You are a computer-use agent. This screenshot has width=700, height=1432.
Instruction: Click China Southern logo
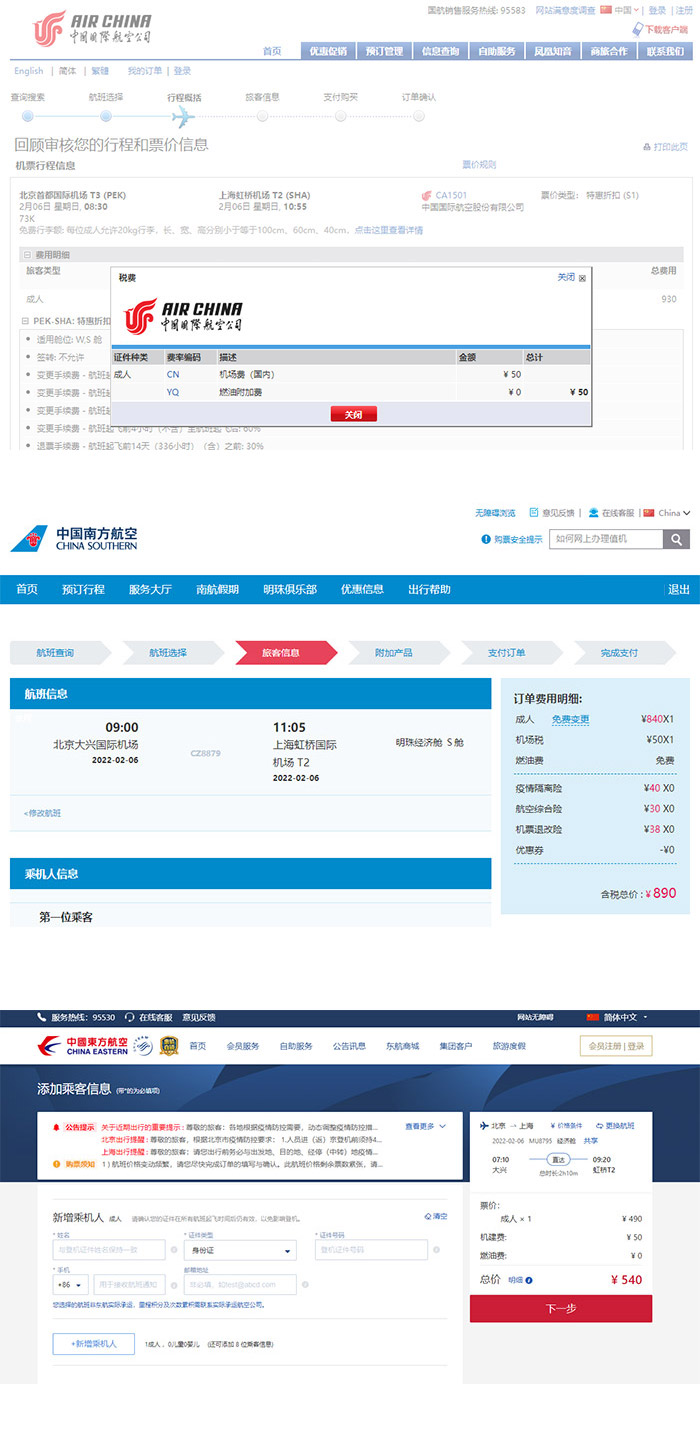click(x=74, y=538)
